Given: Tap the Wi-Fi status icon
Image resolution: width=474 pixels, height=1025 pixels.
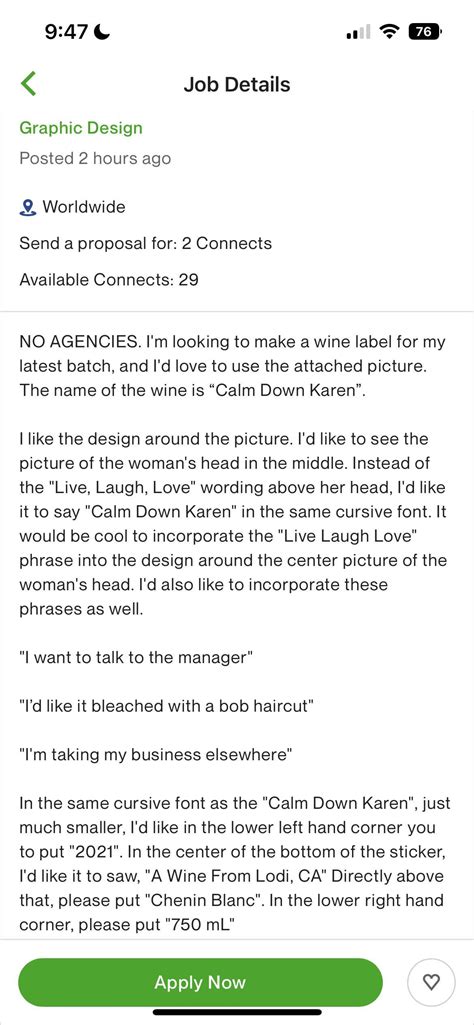Looking at the screenshot, I should (391, 31).
